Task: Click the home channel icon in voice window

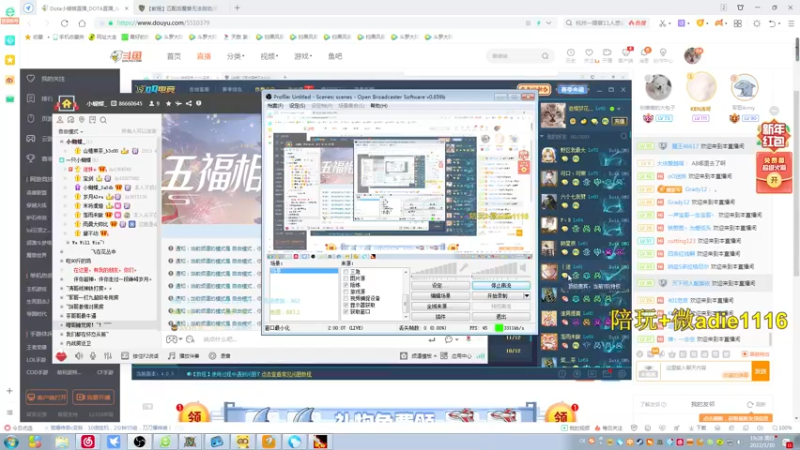Action: click(x=67, y=104)
